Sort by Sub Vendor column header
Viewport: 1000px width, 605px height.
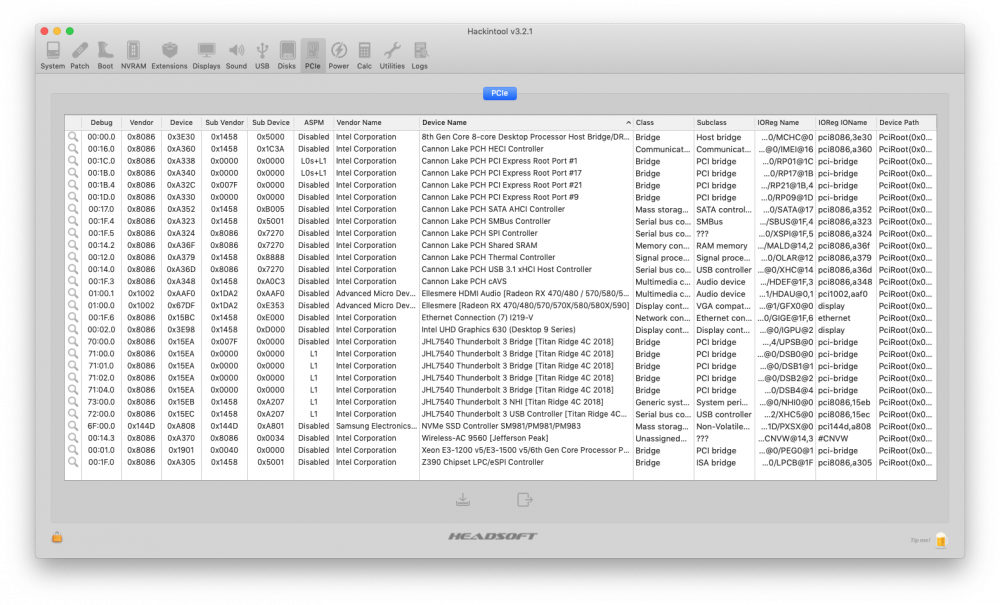(224, 122)
